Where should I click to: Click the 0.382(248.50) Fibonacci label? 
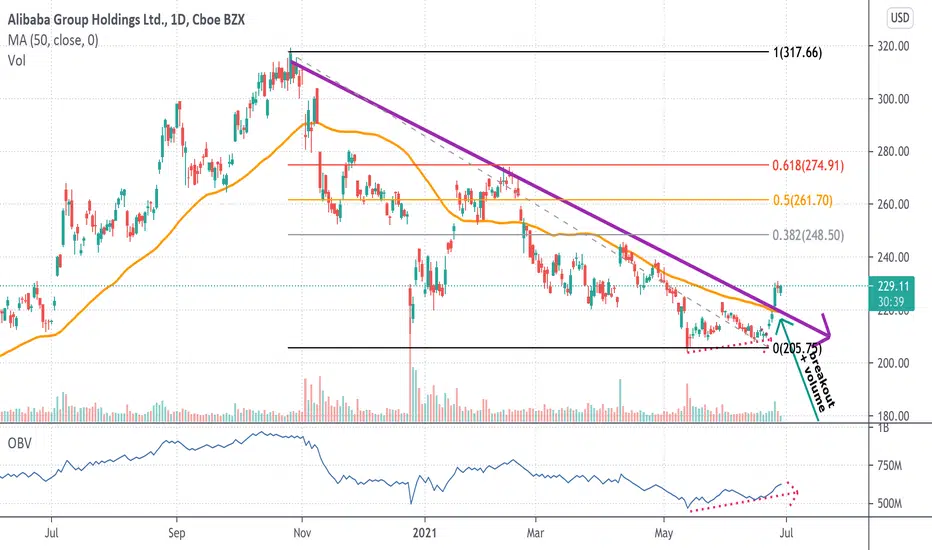(808, 235)
